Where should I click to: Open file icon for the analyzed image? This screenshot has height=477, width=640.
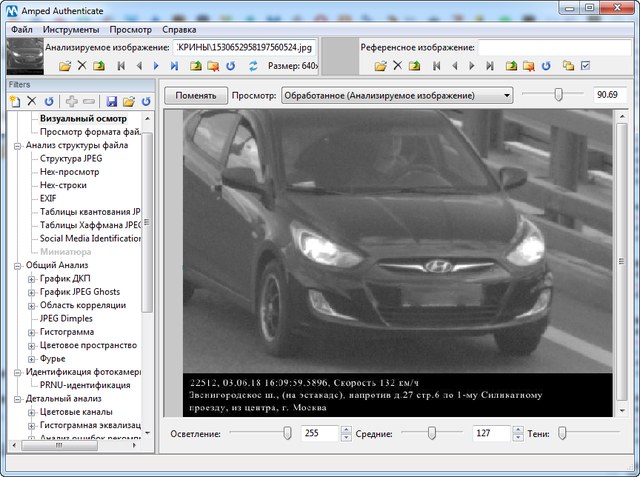[x=65, y=66]
